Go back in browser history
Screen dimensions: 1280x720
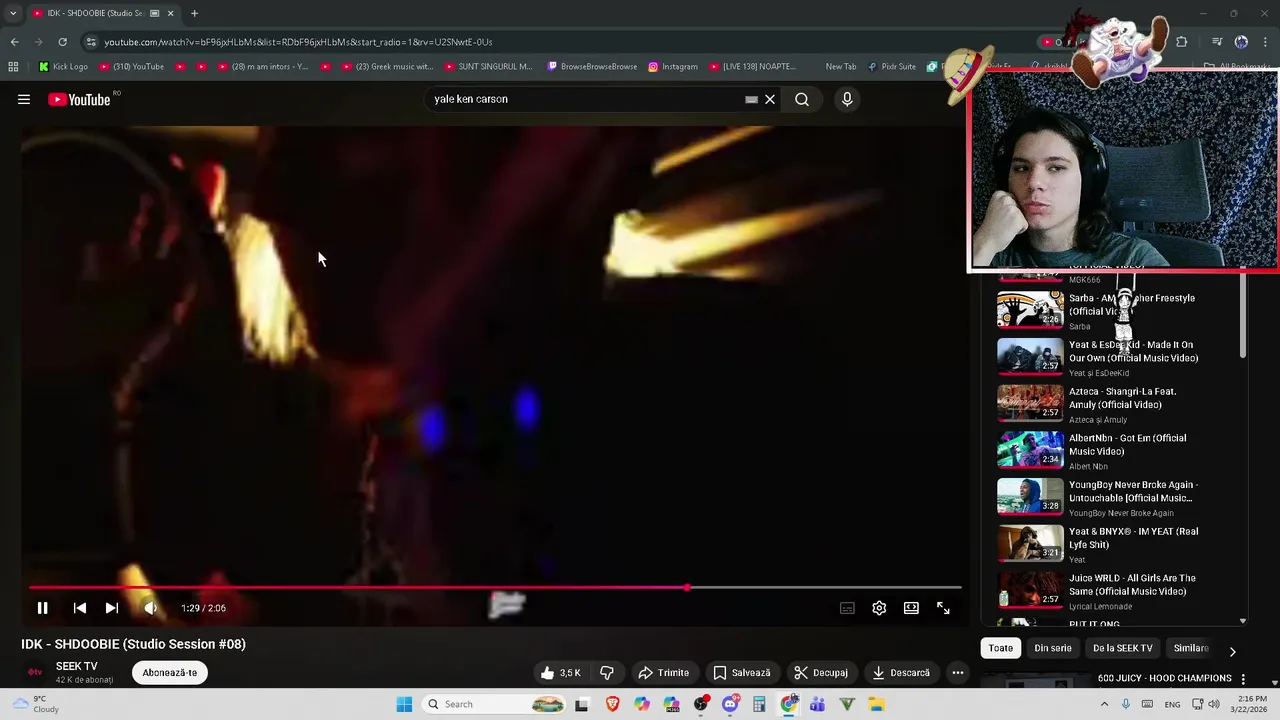coord(14,42)
